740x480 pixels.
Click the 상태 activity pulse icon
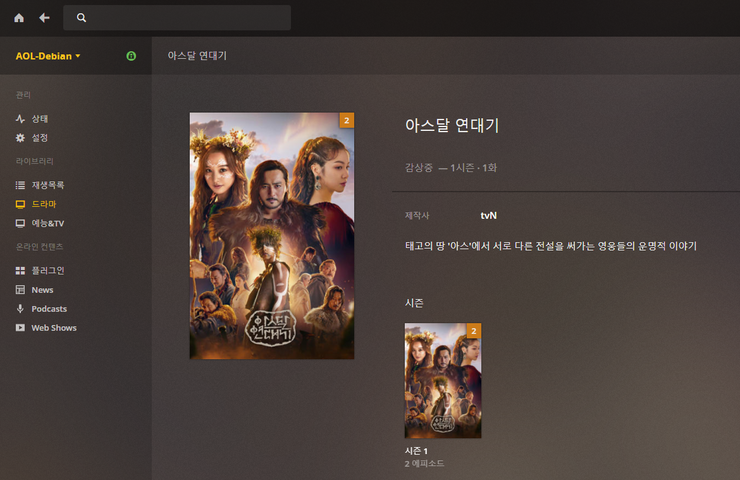click(20, 118)
